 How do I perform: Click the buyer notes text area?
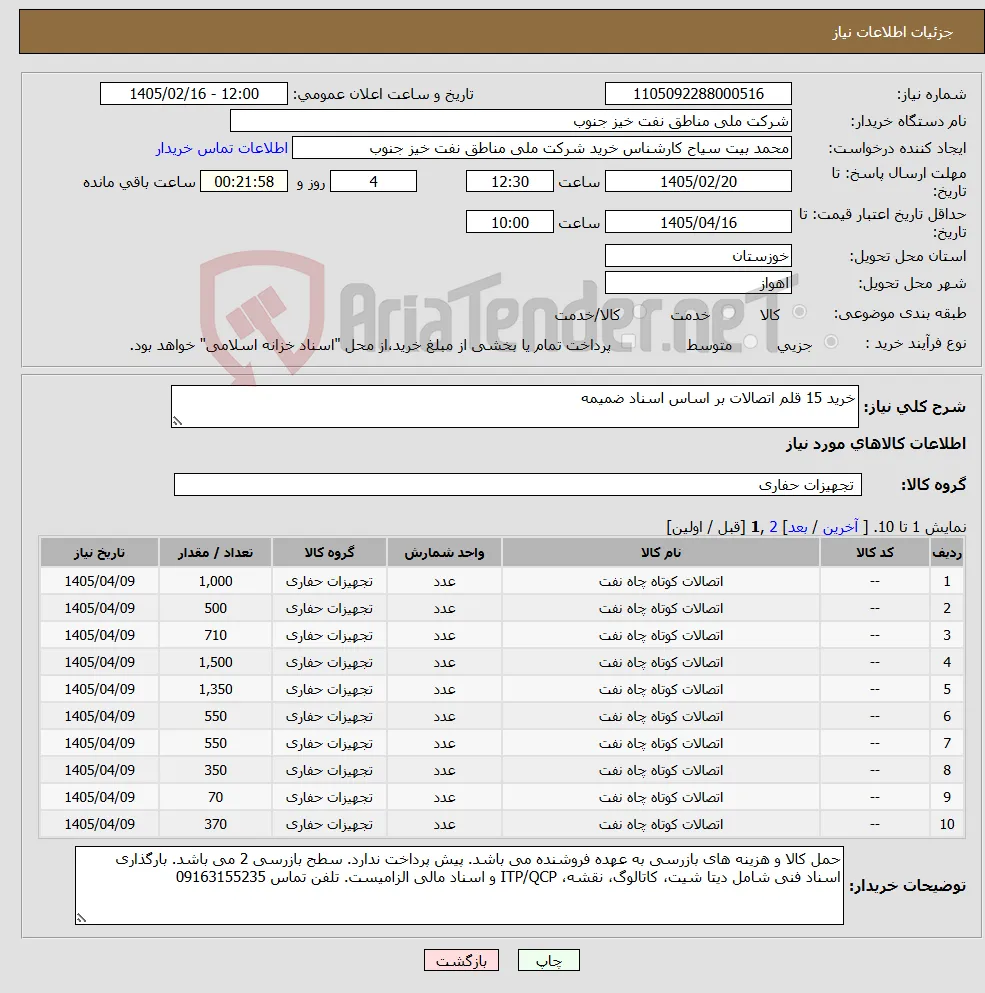(459, 885)
